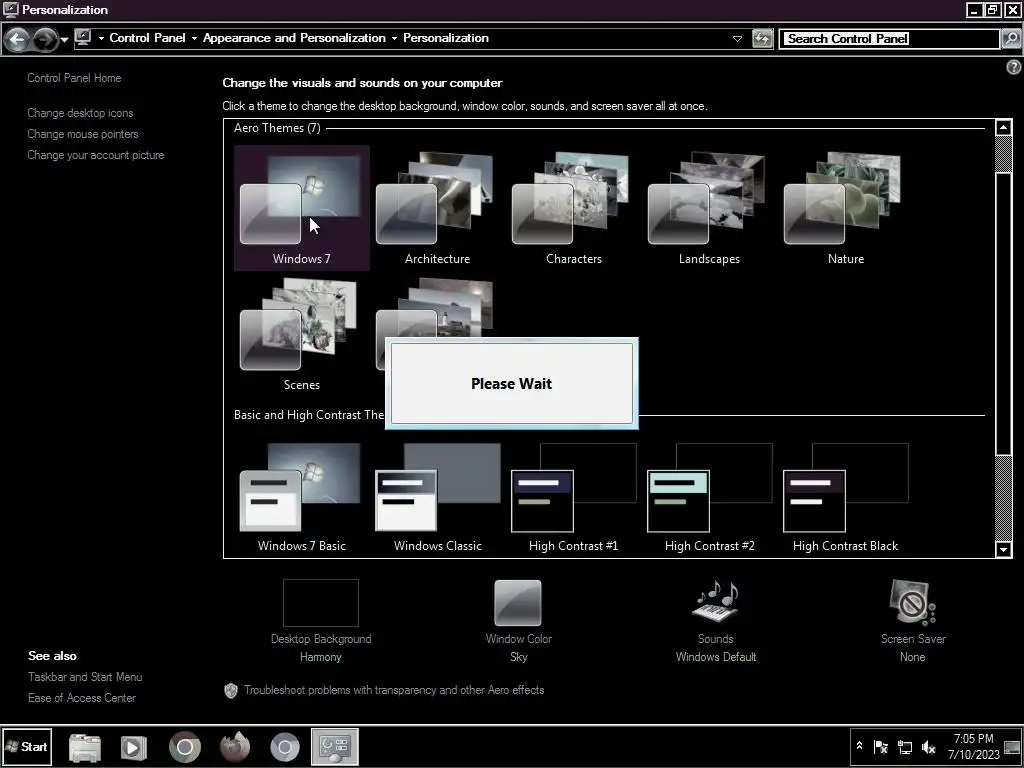This screenshot has width=1024, height=768.
Task: Go back with the Back arrow
Action: [x=18, y=39]
